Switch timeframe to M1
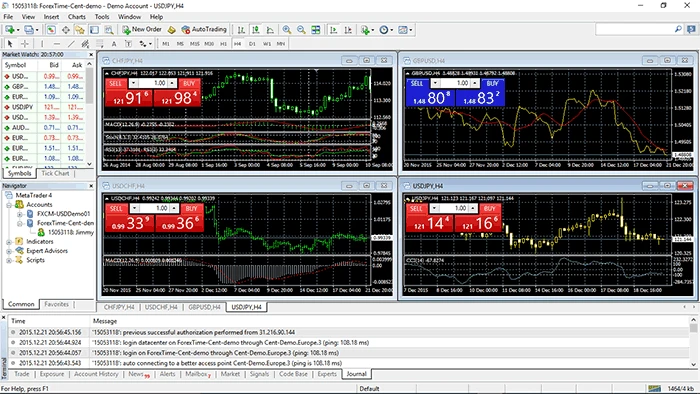 pos(166,44)
